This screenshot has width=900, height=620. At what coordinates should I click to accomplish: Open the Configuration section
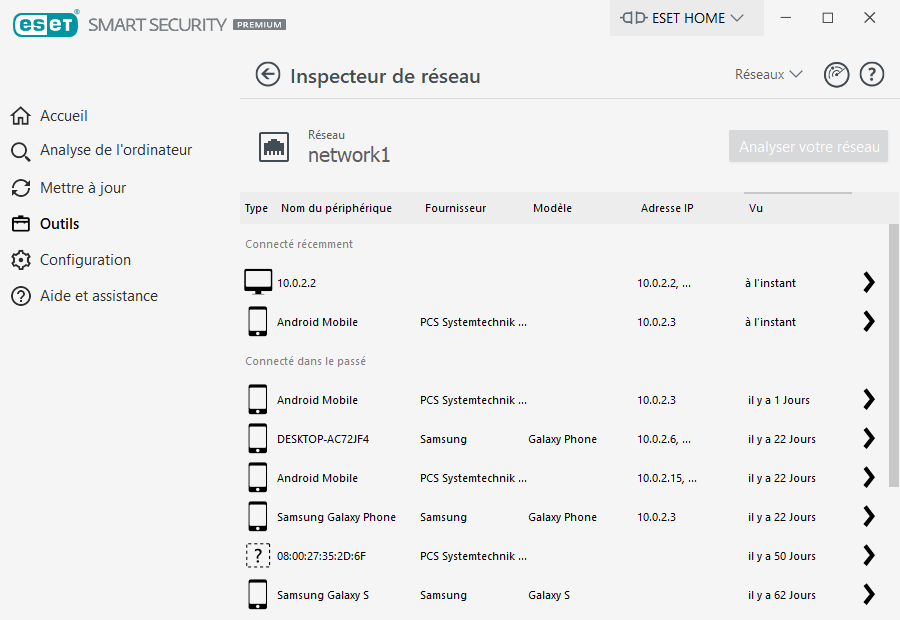click(85, 260)
